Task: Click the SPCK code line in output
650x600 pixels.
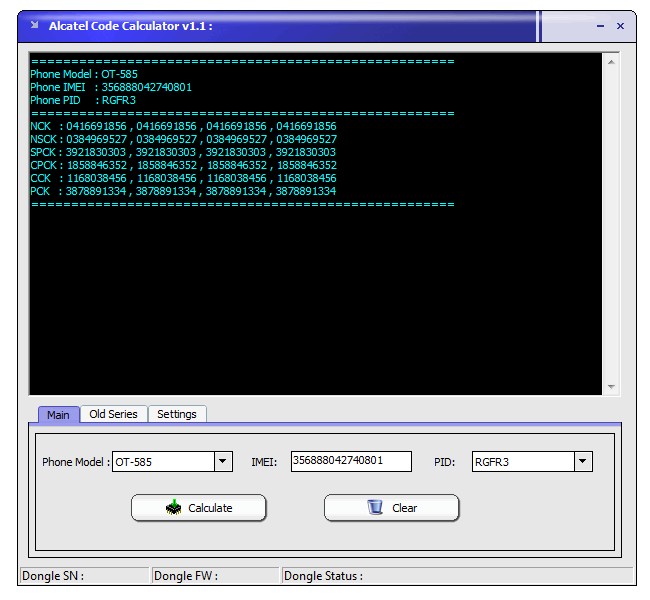Action: click(x=183, y=152)
